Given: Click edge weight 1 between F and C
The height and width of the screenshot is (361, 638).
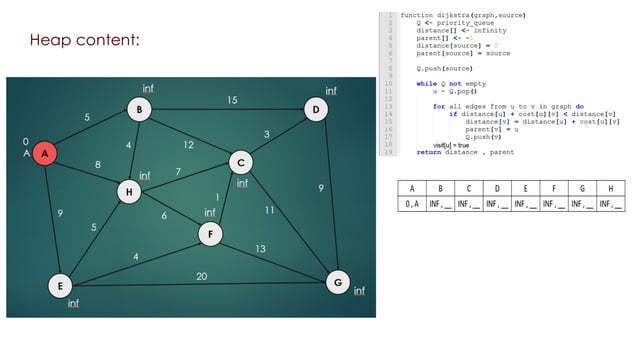Looking at the screenshot, I should (x=217, y=197).
